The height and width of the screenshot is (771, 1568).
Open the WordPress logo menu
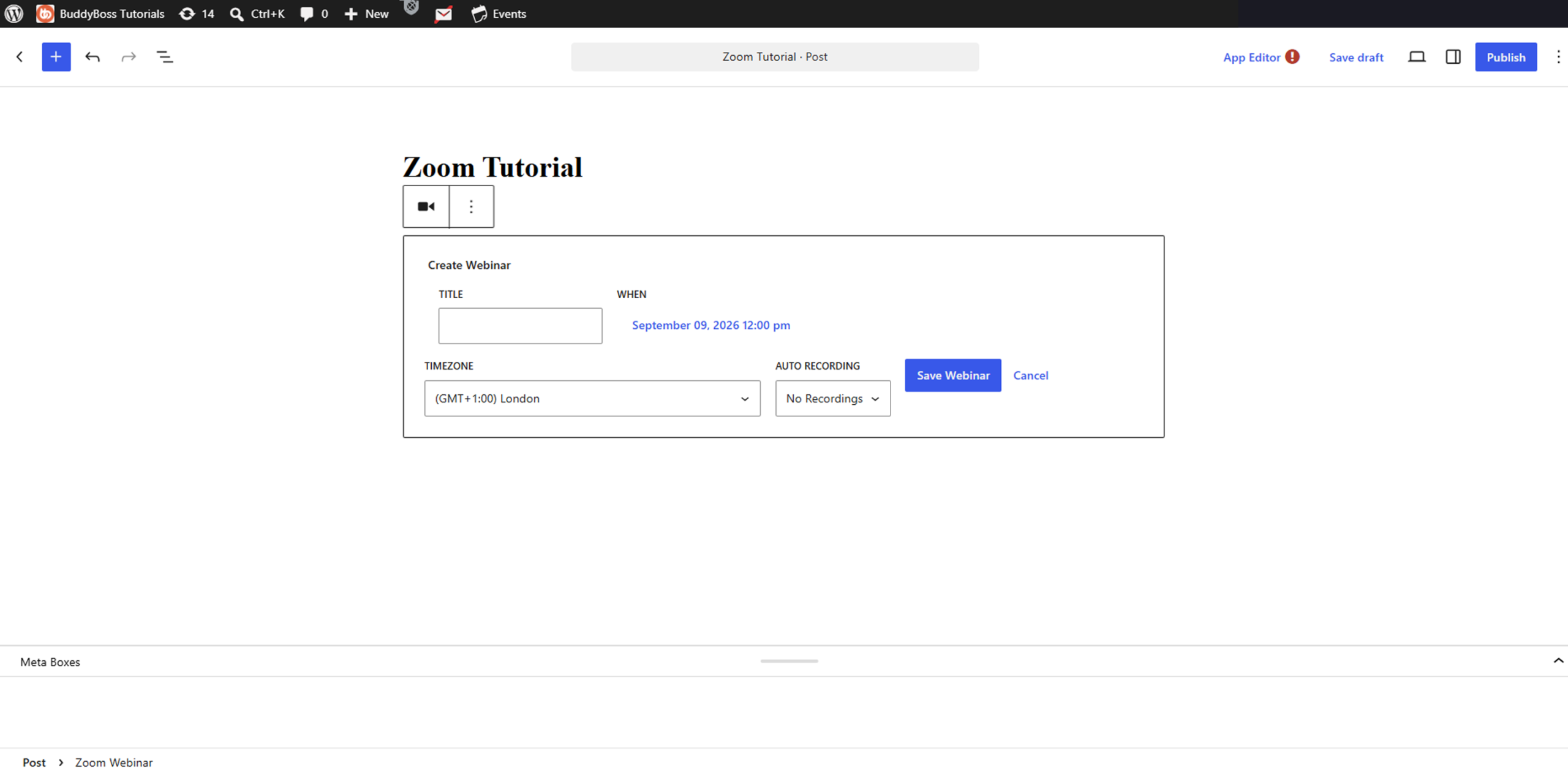click(x=13, y=13)
